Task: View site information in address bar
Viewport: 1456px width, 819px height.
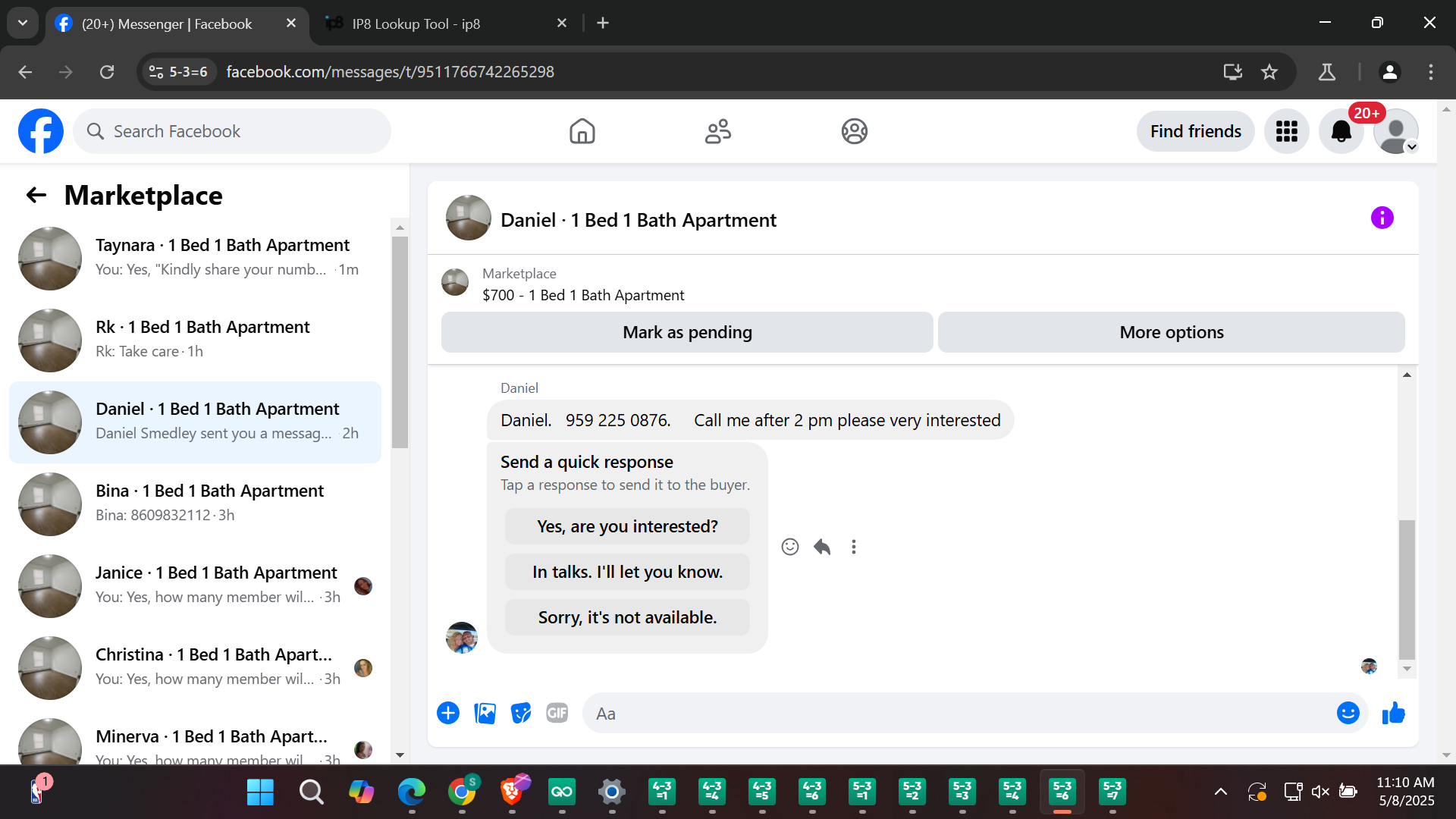Action: click(x=178, y=72)
